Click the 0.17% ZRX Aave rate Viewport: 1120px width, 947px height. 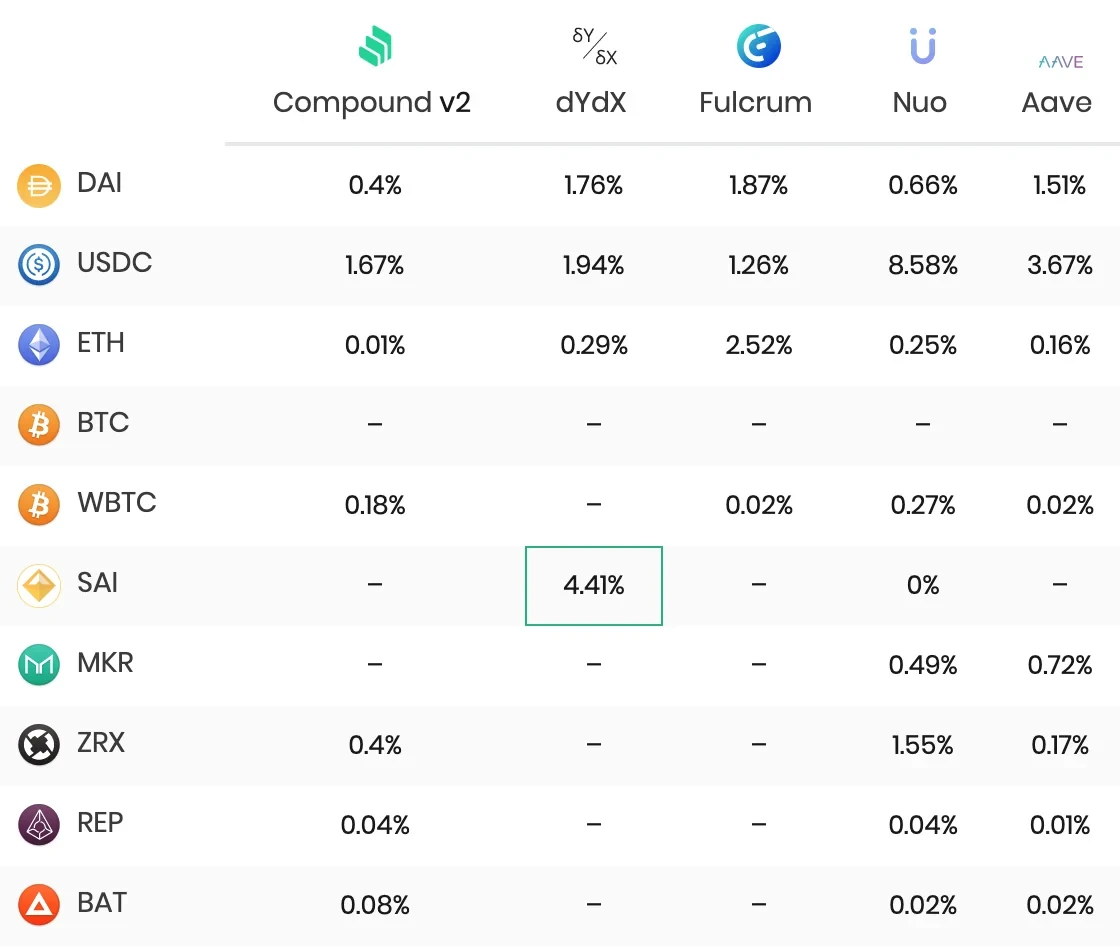[1060, 745]
